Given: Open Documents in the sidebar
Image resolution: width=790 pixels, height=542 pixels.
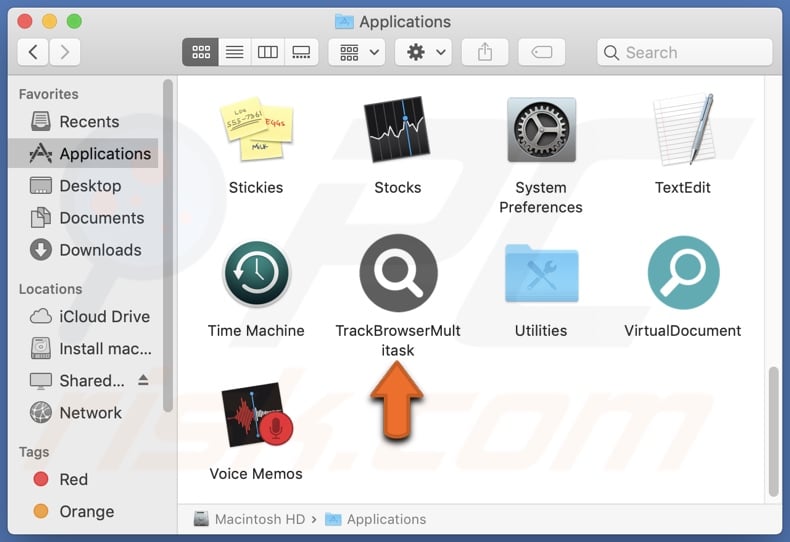Looking at the screenshot, I should point(84,218).
